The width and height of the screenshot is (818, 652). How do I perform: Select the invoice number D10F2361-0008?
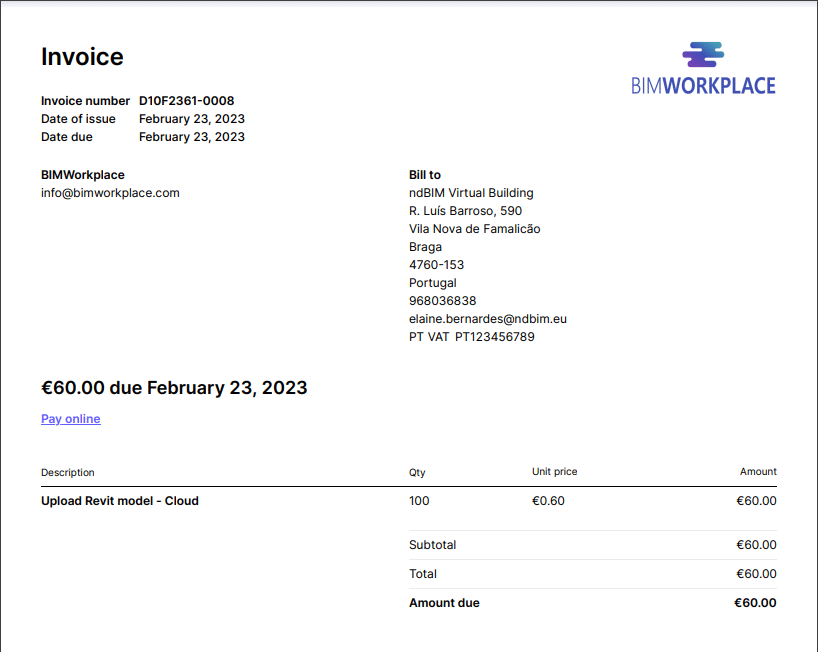(186, 101)
